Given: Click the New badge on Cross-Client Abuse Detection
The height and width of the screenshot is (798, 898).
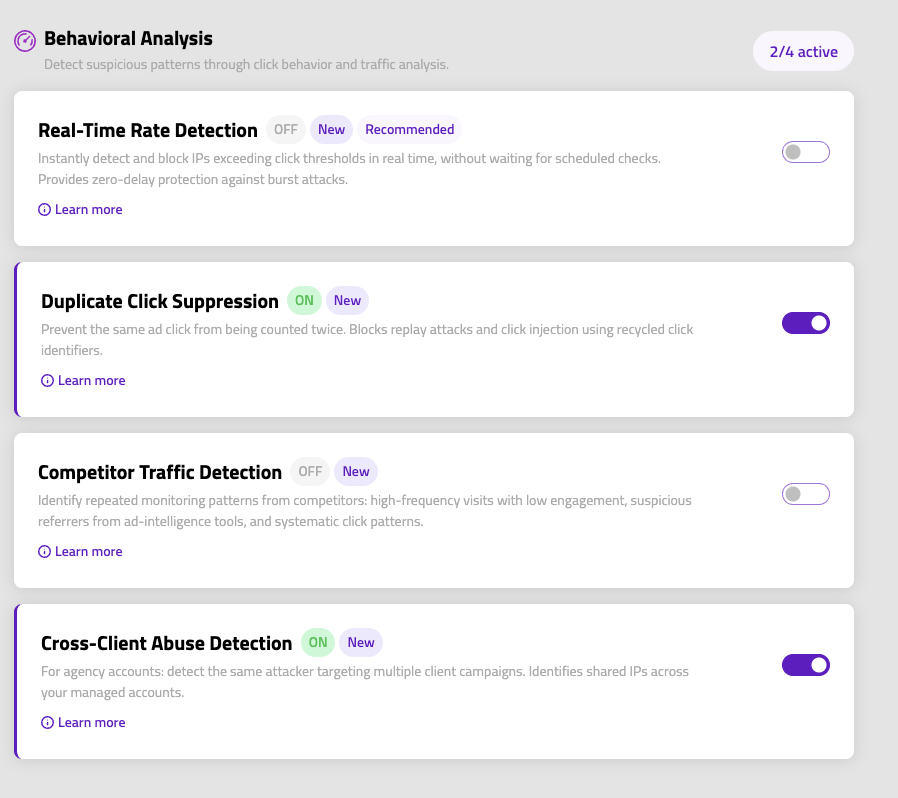Looking at the screenshot, I should point(361,642).
